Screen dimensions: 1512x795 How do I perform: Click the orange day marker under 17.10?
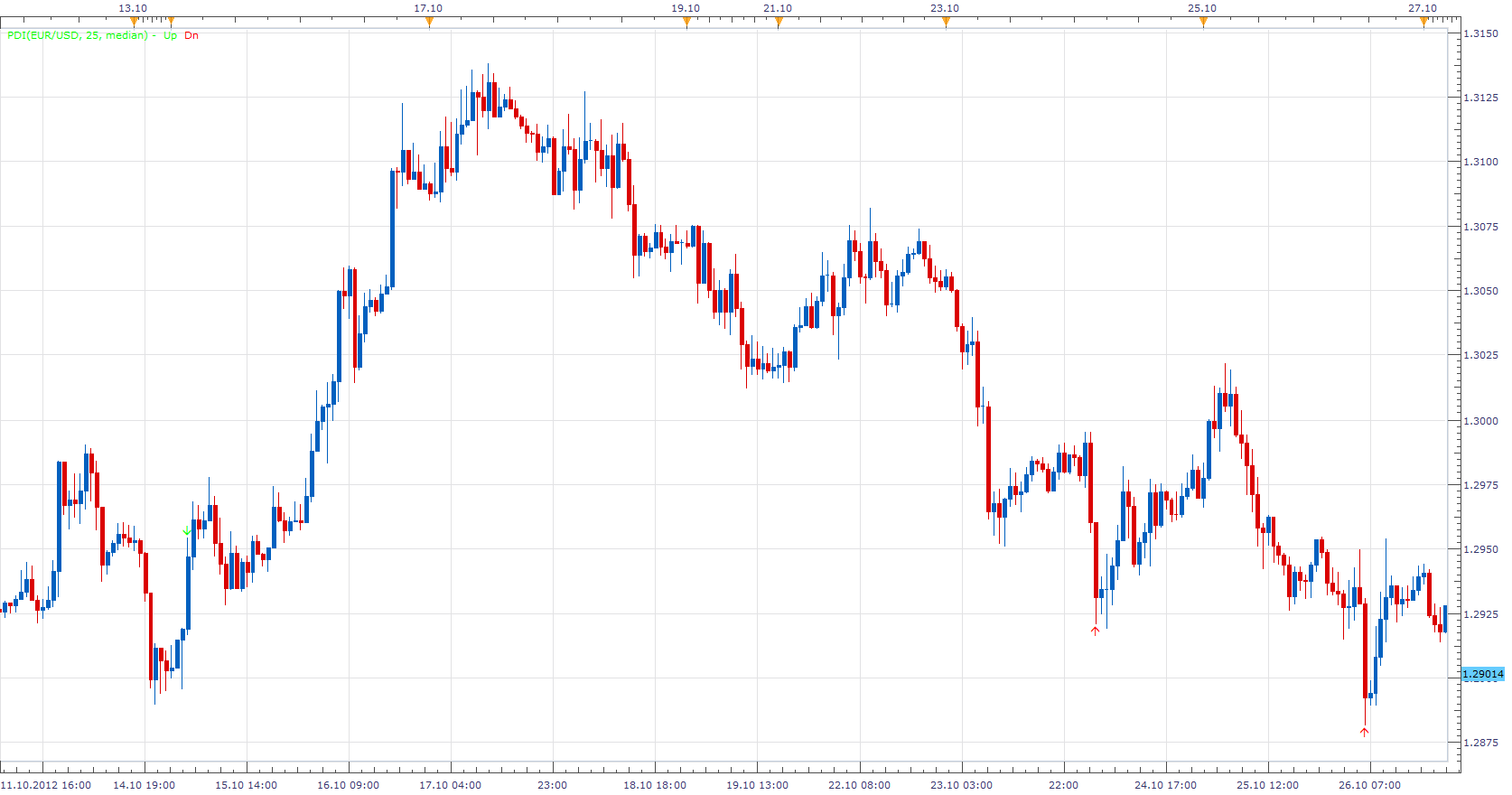tap(429, 22)
